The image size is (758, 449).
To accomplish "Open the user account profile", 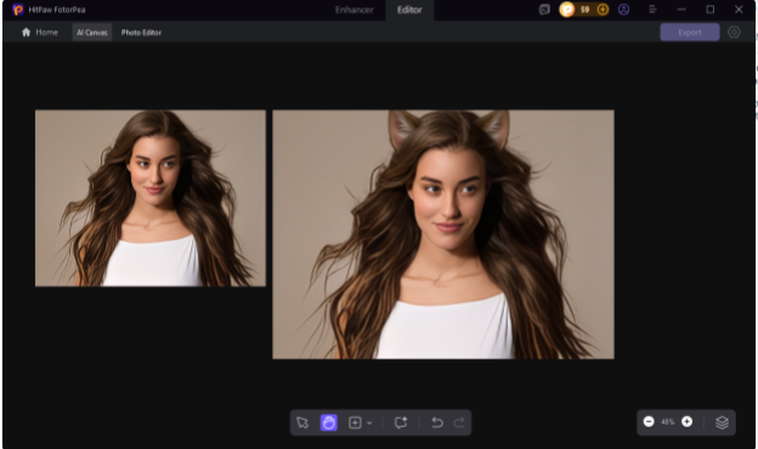I will point(624,10).
